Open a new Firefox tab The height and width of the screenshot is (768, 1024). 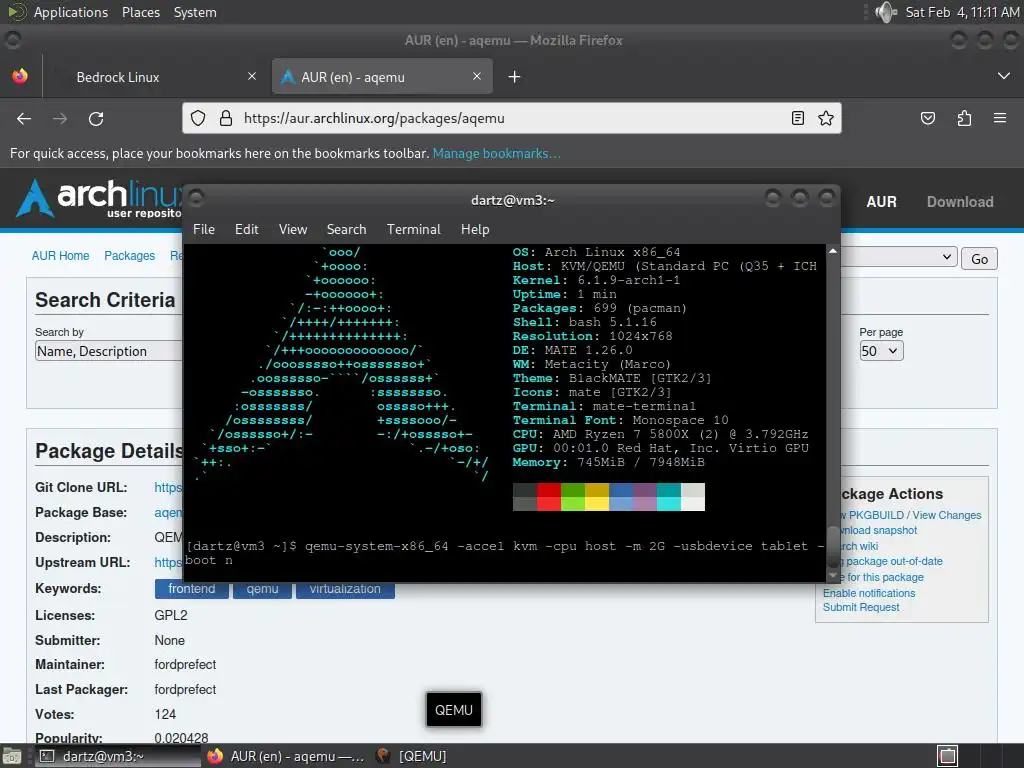[515, 77]
